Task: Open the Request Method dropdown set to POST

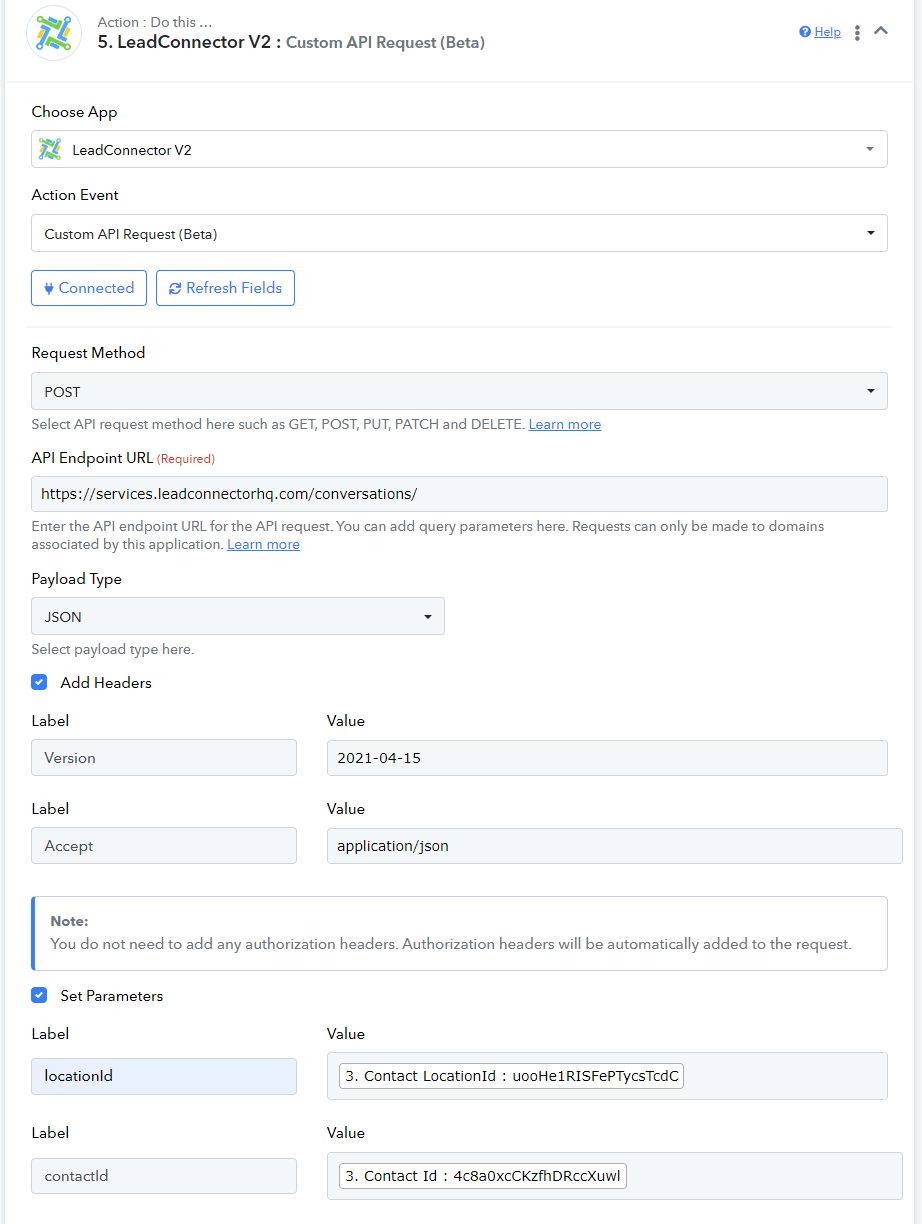Action: coord(459,391)
